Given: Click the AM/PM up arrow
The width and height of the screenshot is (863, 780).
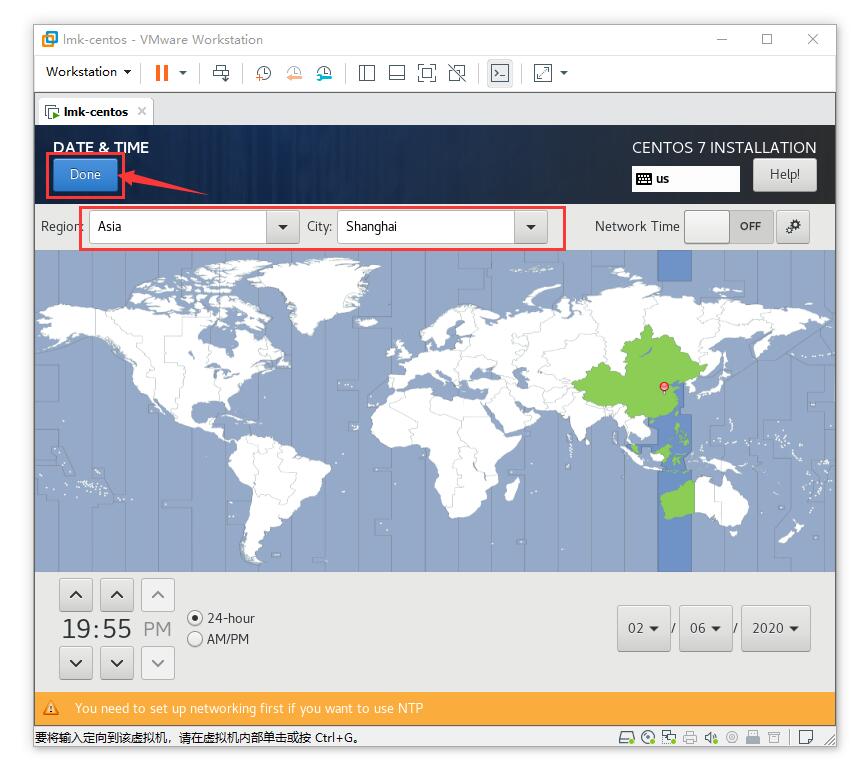Looking at the screenshot, I should tap(158, 595).
